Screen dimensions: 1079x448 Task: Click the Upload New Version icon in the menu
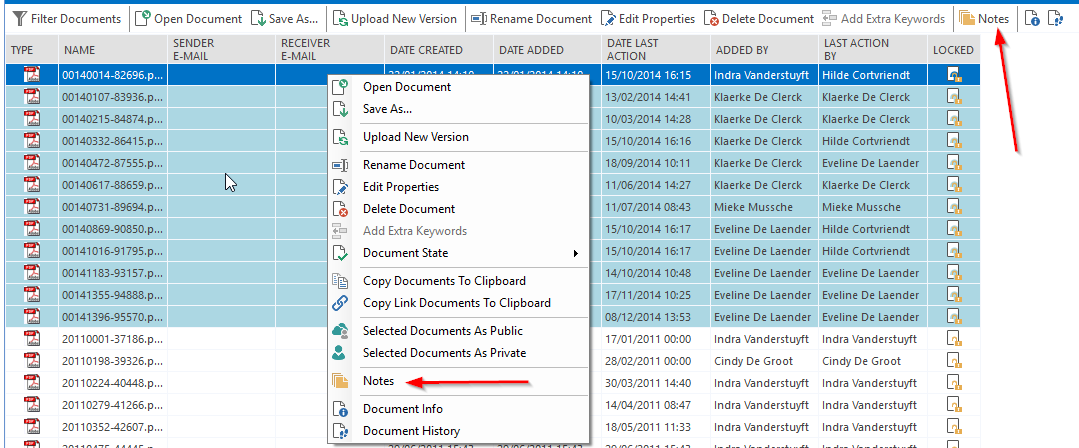pyautogui.click(x=340, y=137)
